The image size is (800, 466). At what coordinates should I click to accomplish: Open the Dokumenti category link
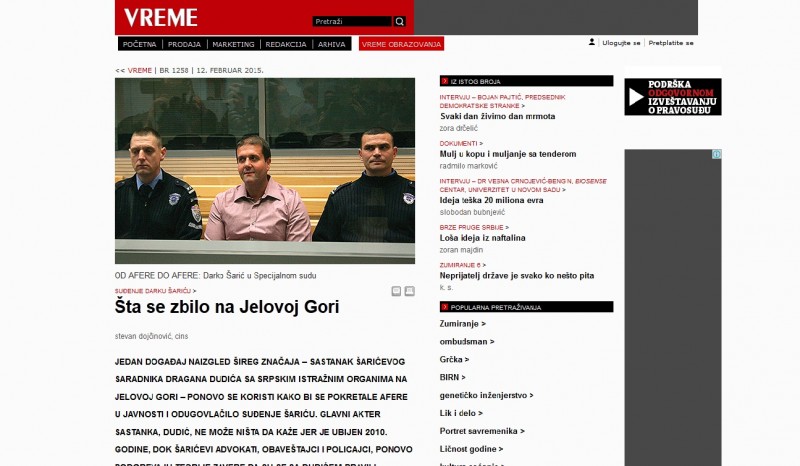459,143
